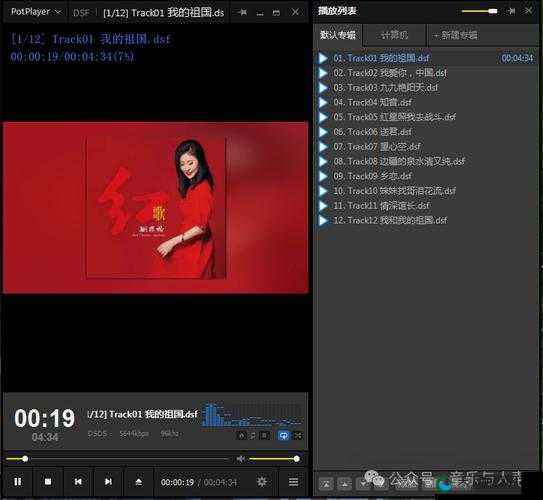
Task: Click the play icon beside Track12
Action: click(x=323, y=220)
